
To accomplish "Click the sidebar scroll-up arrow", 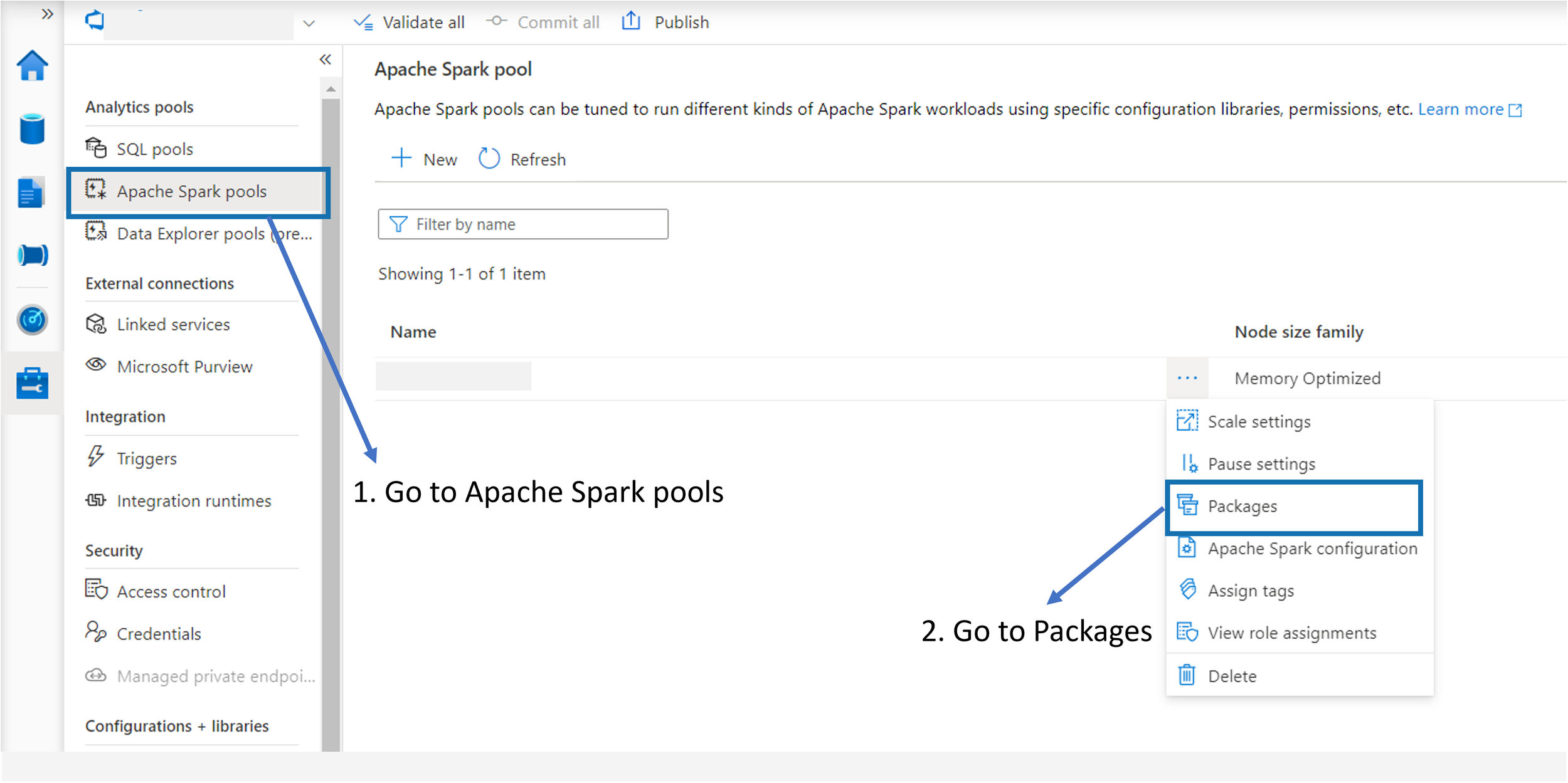I will tap(331, 90).
